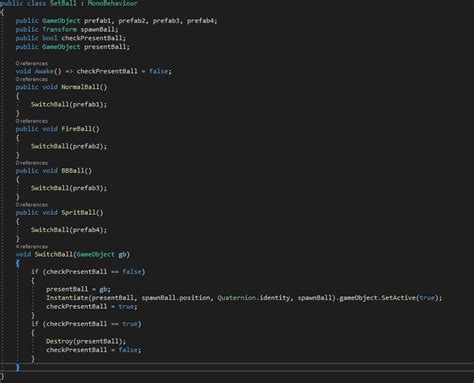
Task: Click spawnBall.position in the Instantiate line
Action: (x=176, y=298)
